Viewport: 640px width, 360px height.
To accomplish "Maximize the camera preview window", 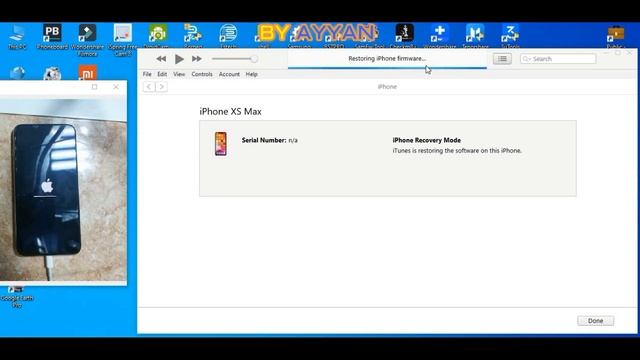I will point(94,87).
